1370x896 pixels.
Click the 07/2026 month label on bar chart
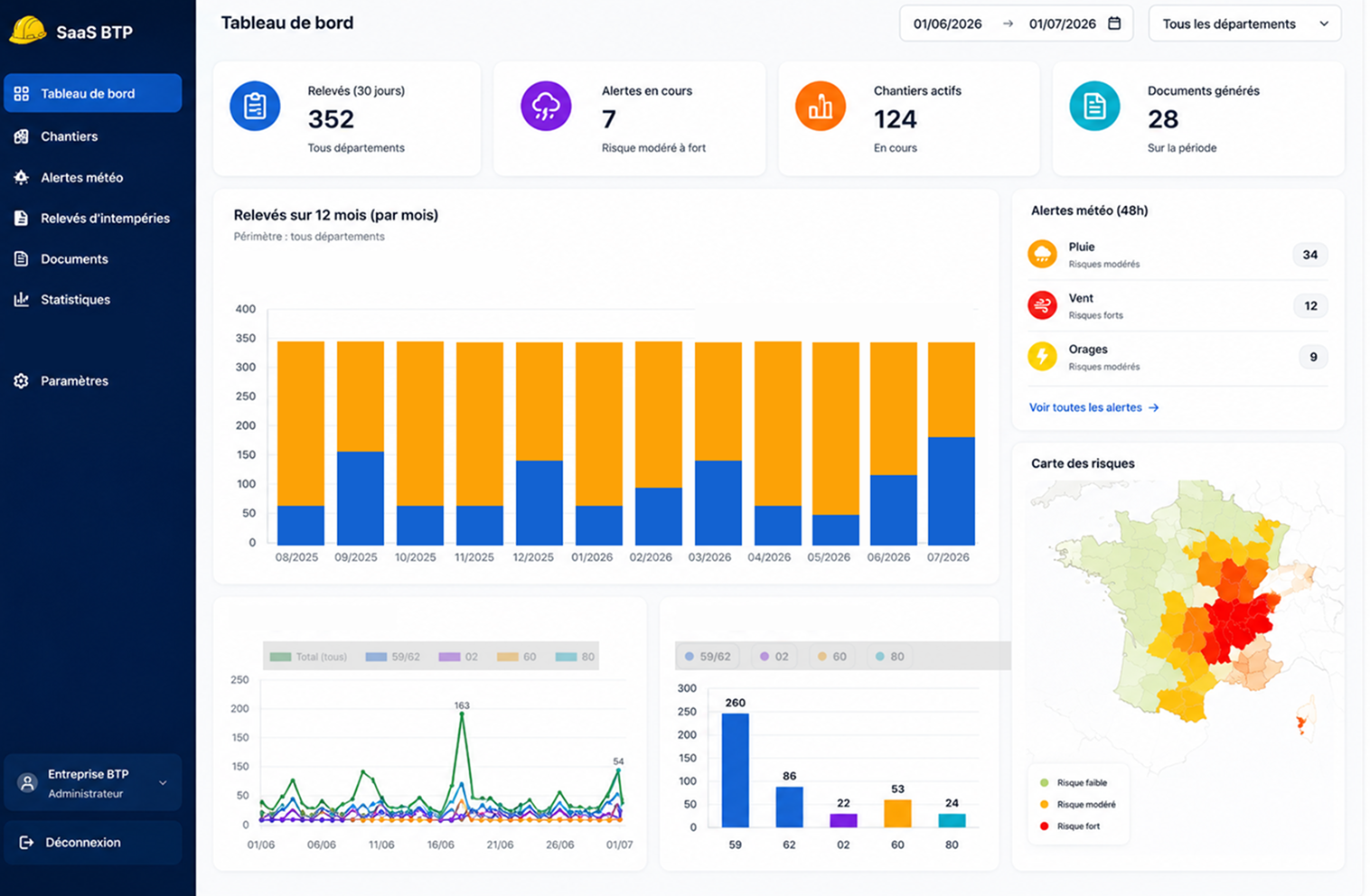(x=948, y=557)
